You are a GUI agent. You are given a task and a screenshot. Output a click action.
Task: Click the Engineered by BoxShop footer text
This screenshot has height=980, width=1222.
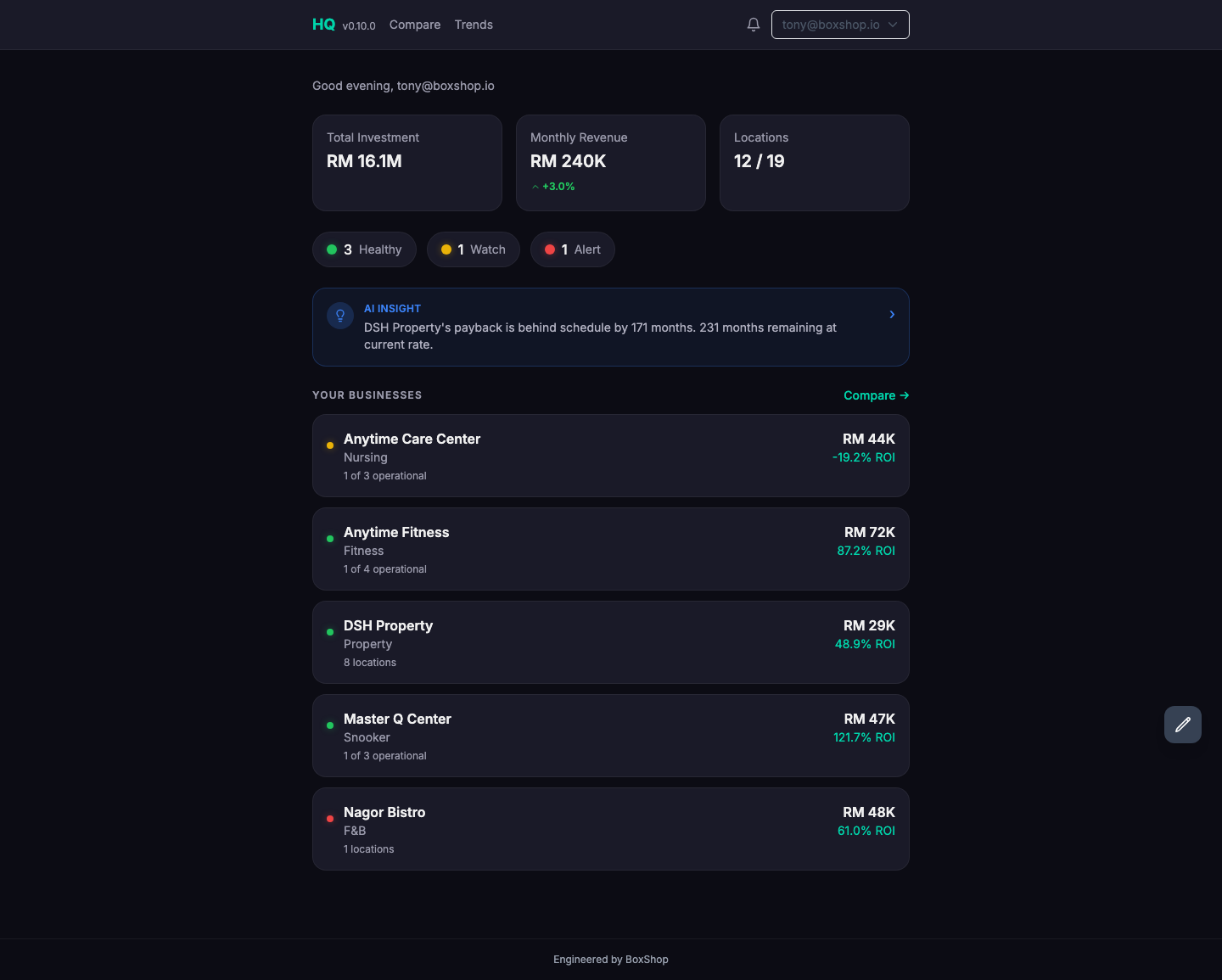tap(611, 960)
